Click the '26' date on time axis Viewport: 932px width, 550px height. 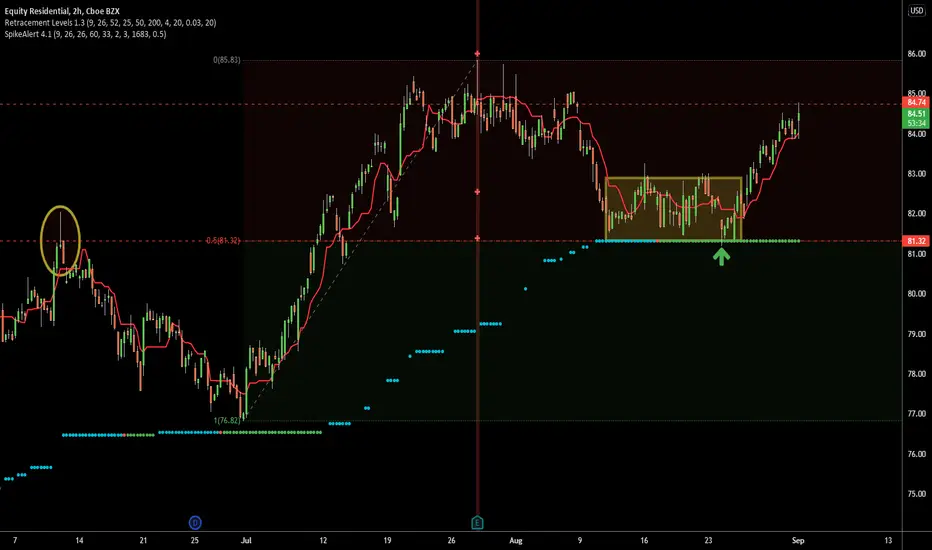[x=451, y=540]
